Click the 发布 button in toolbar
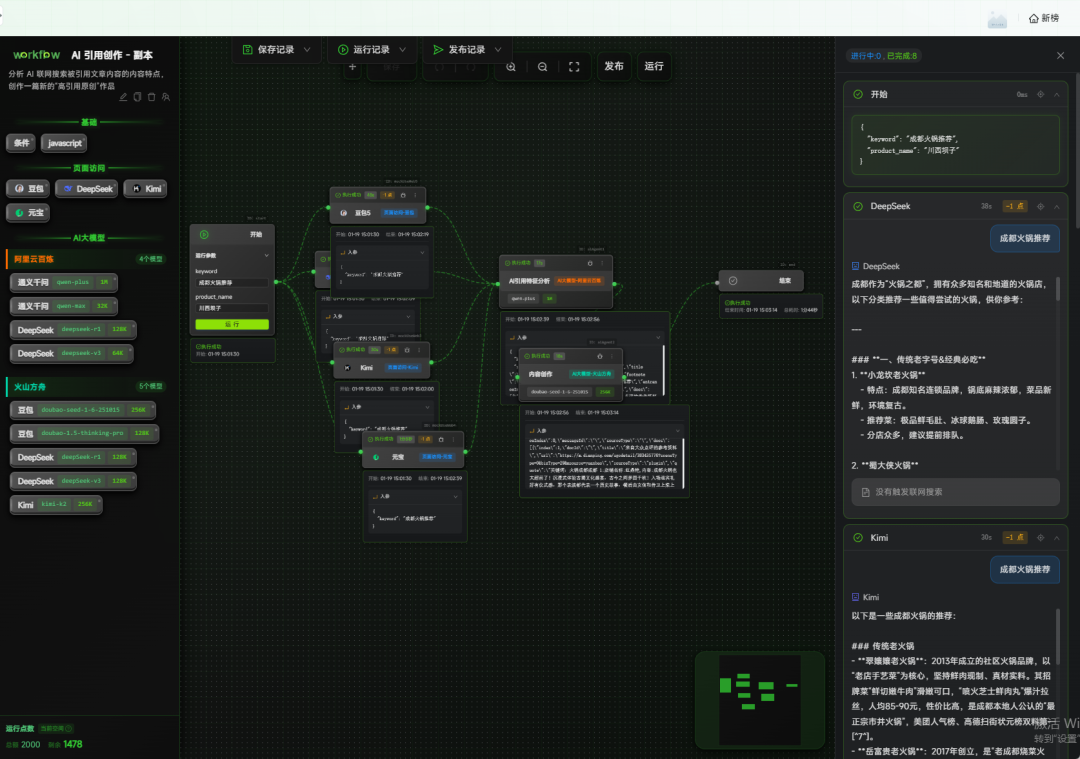Screen dimensions: 1080x759 613,67
